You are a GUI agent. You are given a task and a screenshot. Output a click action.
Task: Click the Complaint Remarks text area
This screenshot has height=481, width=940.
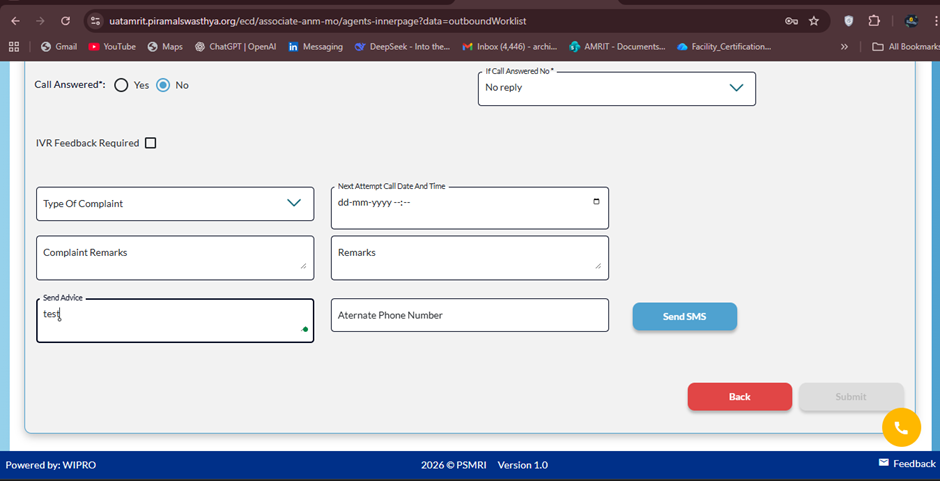pos(174,257)
